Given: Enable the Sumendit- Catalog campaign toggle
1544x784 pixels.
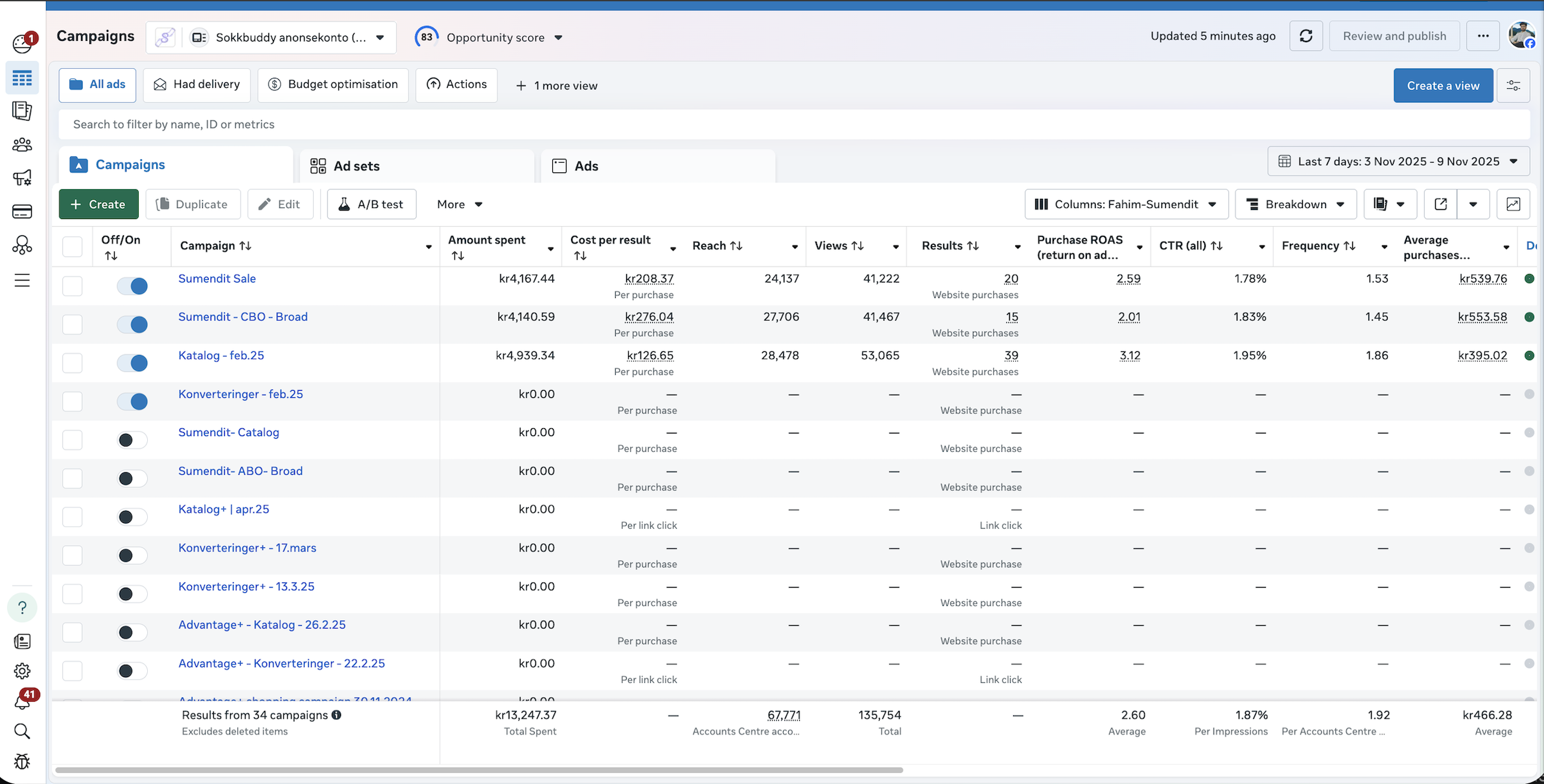Looking at the screenshot, I should point(132,439).
